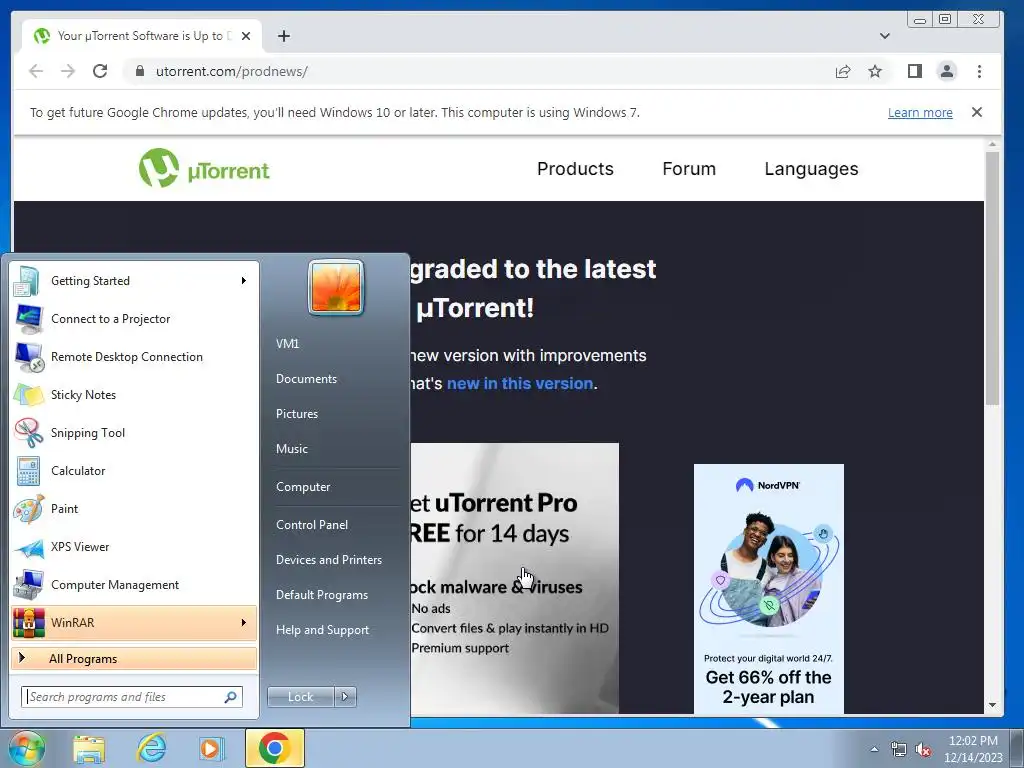Open Chrome profile avatar
This screenshot has height=768, width=1024.
947,71
